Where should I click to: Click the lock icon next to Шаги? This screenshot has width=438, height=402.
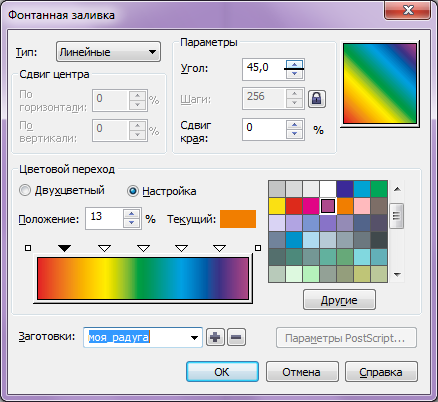tap(317, 99)
